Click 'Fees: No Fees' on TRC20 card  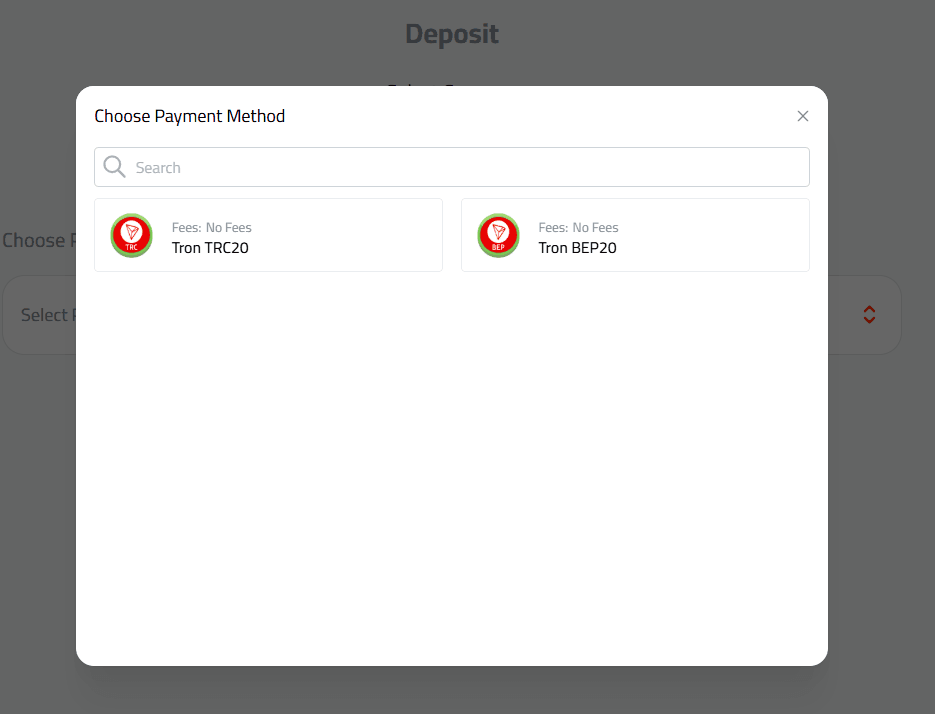pyautogui.click(x=212, y=227)
